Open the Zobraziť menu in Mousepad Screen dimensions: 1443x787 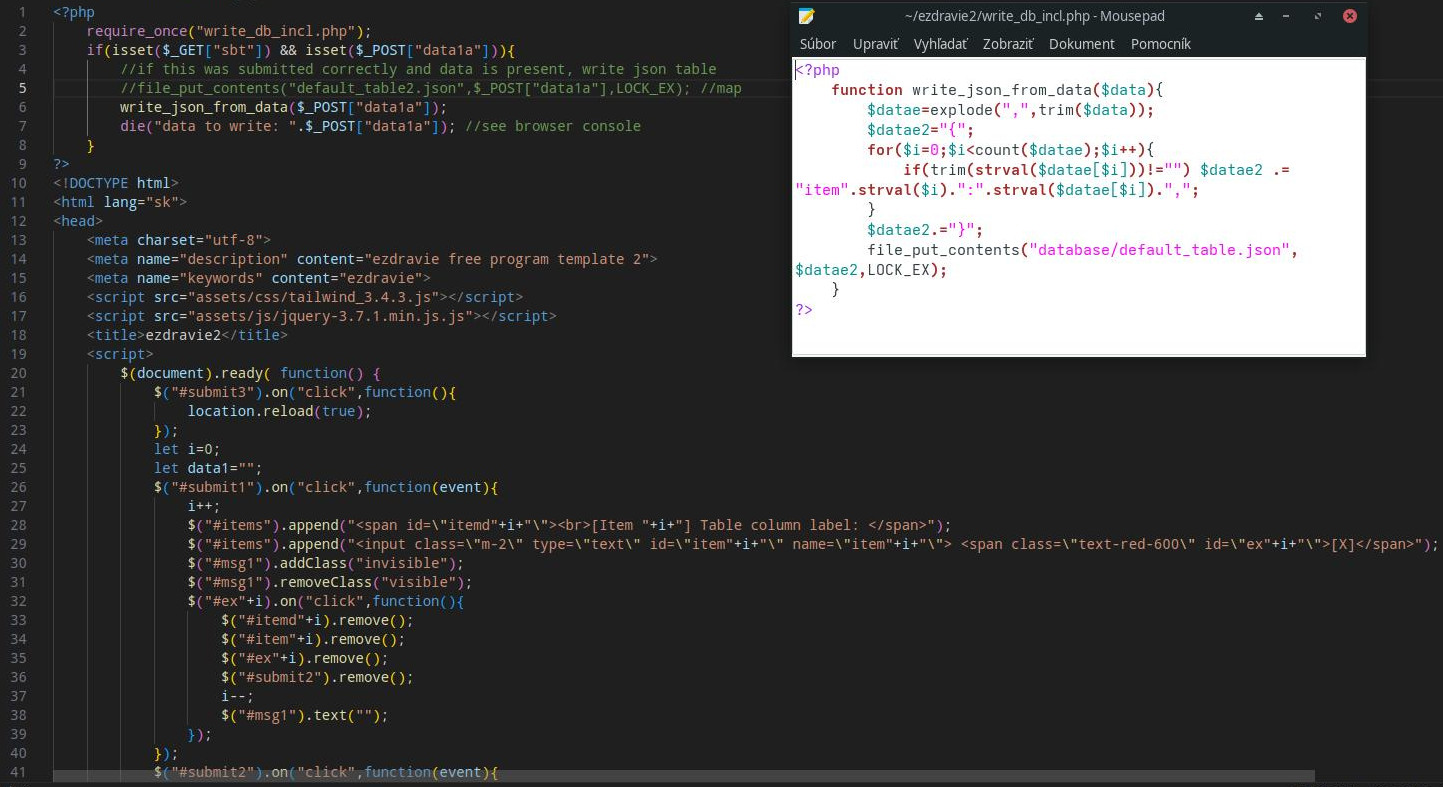click(x=1007, y=43)
